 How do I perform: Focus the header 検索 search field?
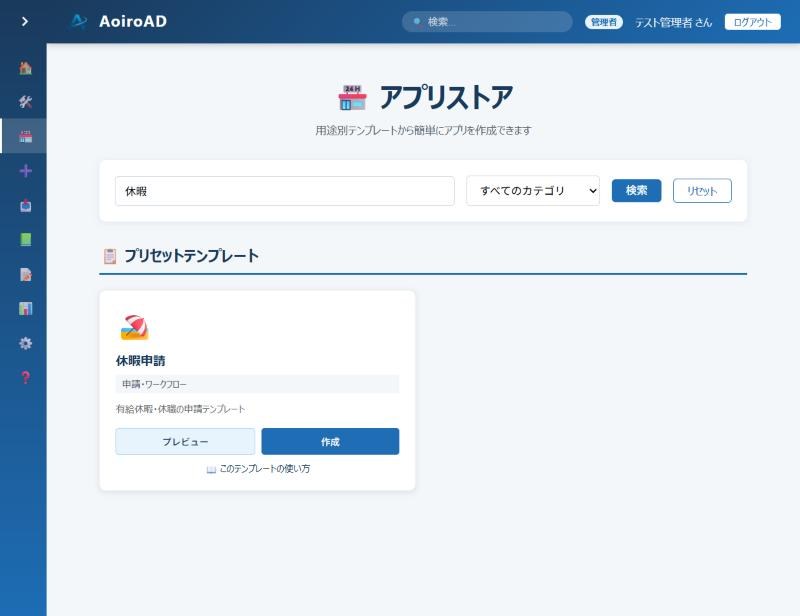(x=487, y=21)
